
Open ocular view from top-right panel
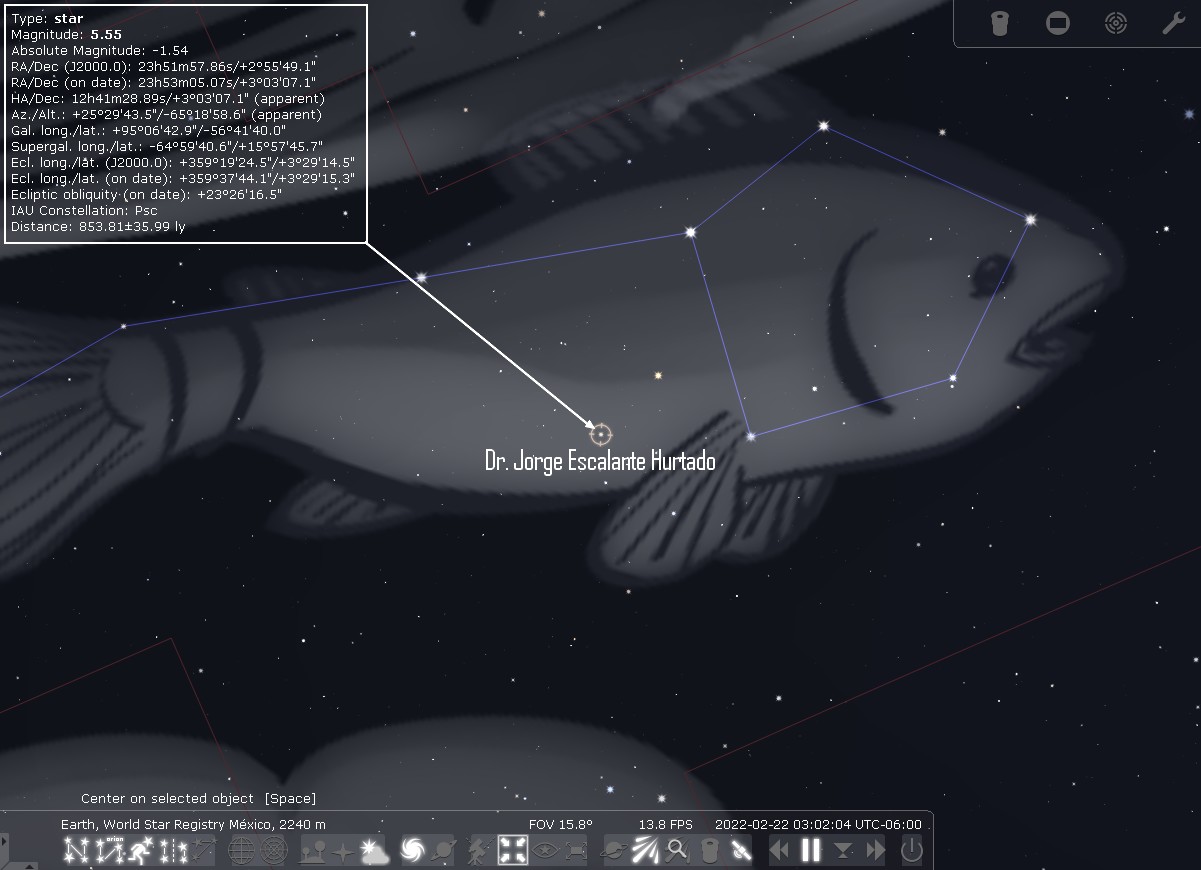point(999,23)
